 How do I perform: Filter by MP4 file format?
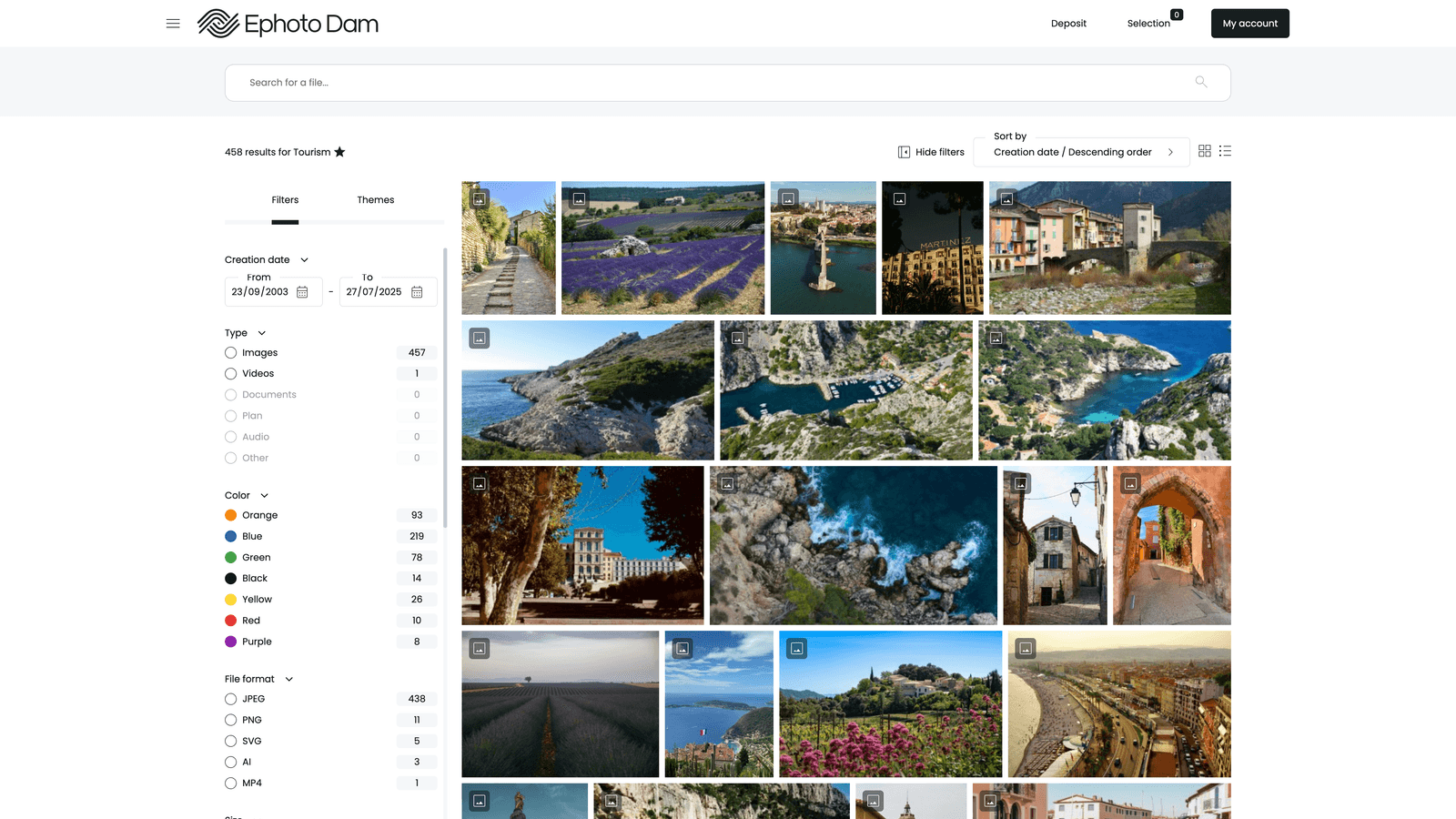coord(230,784)
